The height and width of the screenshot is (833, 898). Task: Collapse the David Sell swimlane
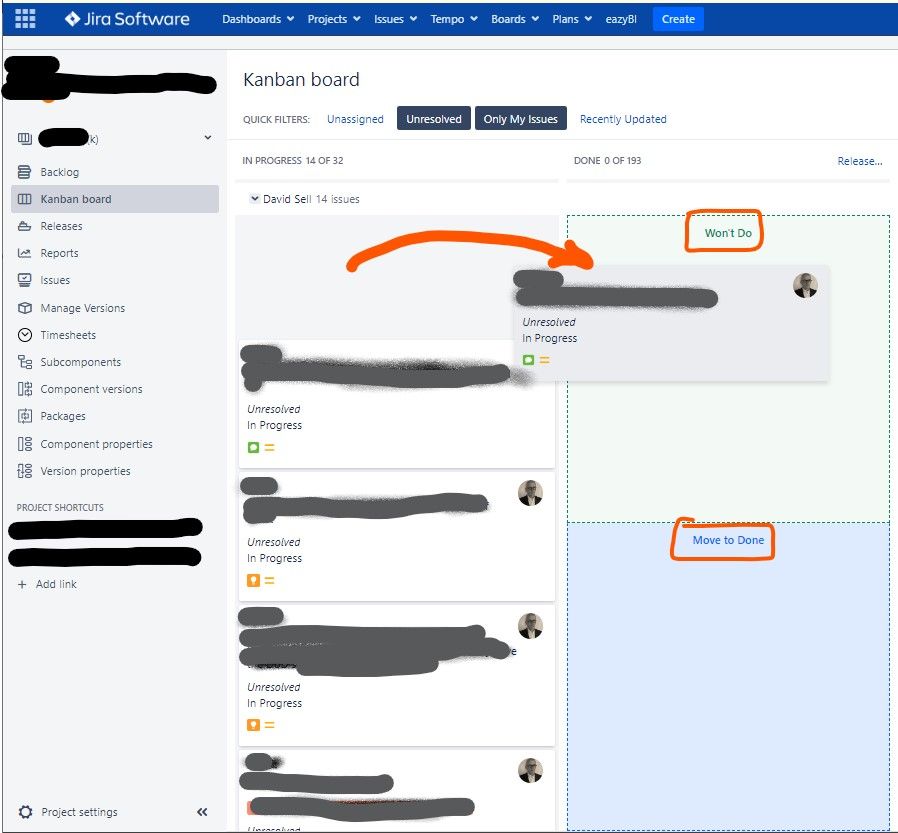click(255, 198)
